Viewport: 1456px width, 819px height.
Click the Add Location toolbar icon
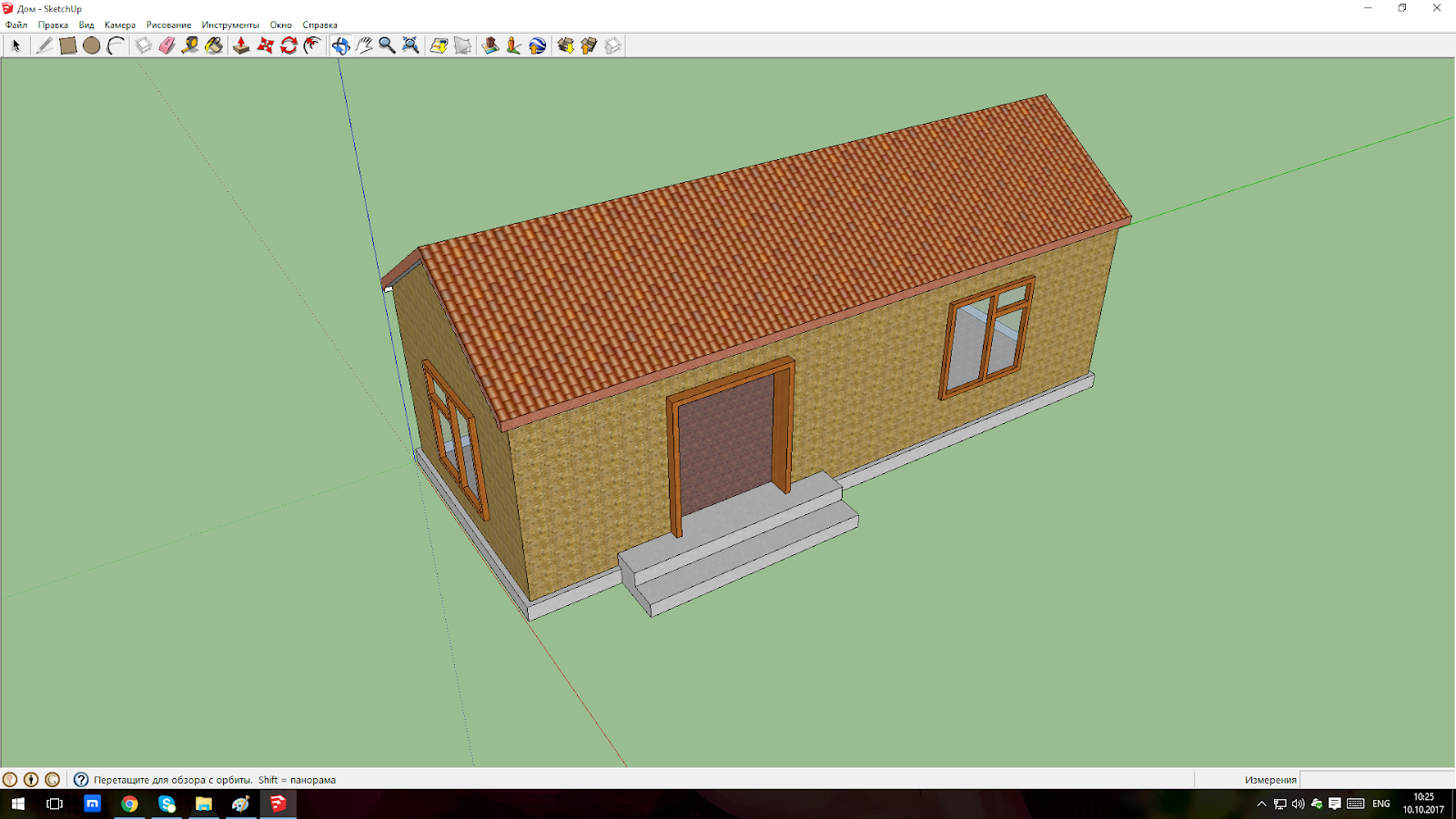[x=439, y=45]
